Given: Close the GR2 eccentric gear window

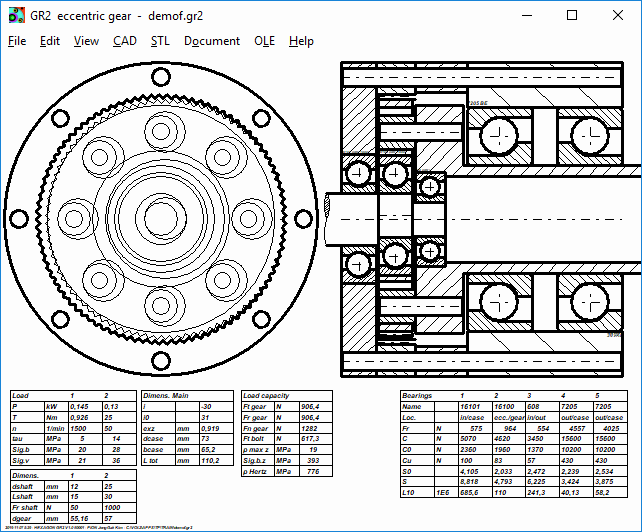Looking at the screenshot, I should click(x=617, y=15).
